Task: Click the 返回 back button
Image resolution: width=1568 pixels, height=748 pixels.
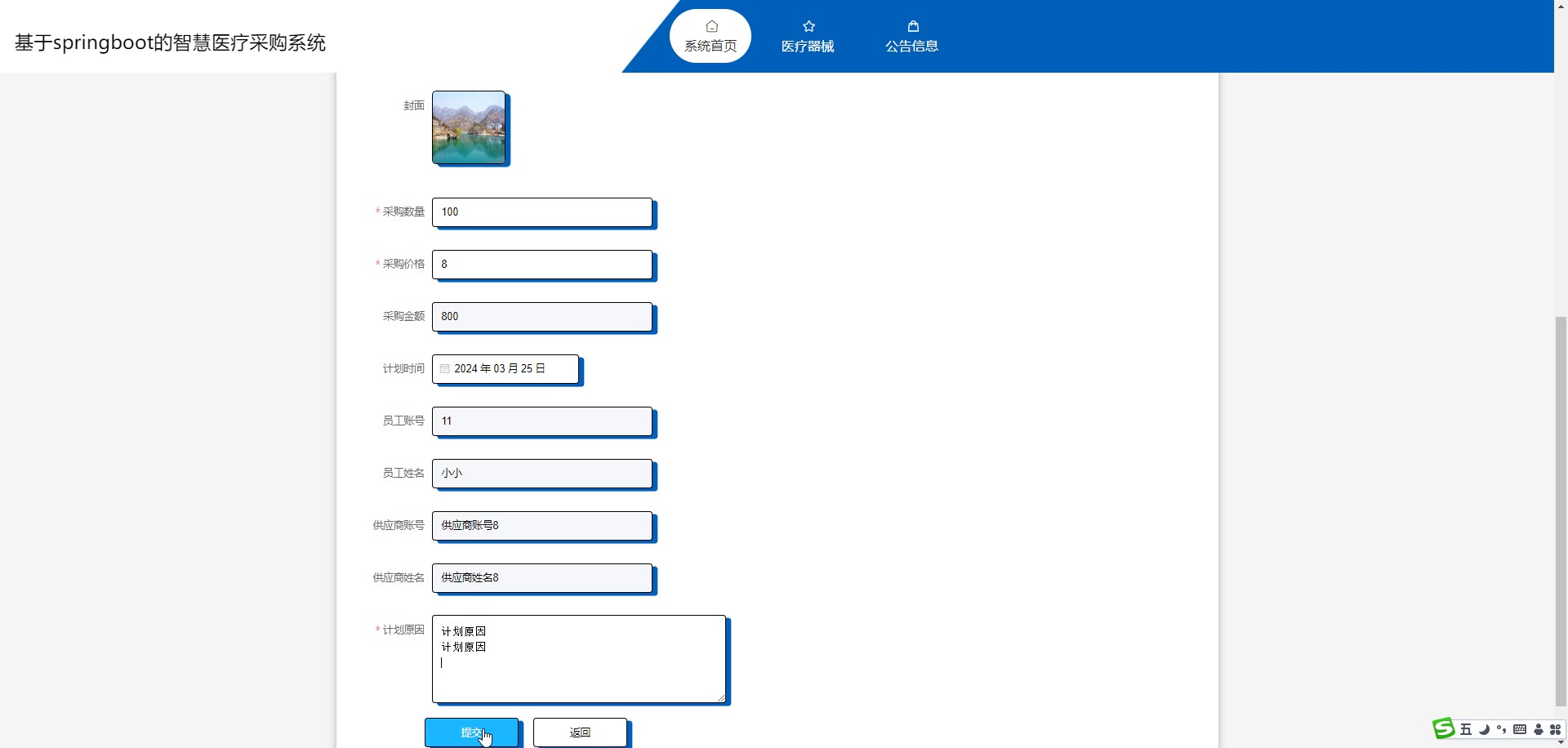Action: [580, 732]
